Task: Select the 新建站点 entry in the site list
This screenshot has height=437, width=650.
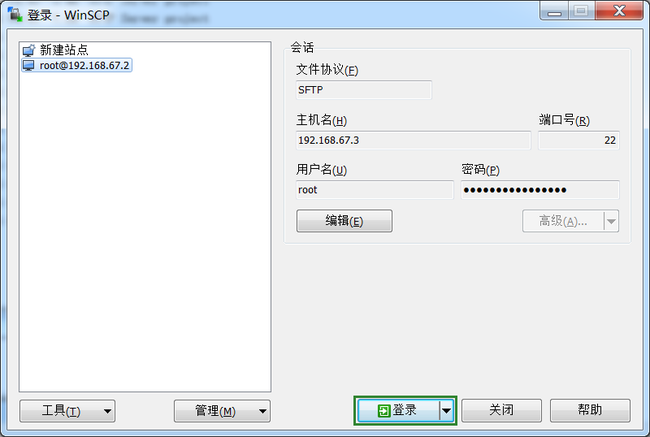Action: [55, 50]
